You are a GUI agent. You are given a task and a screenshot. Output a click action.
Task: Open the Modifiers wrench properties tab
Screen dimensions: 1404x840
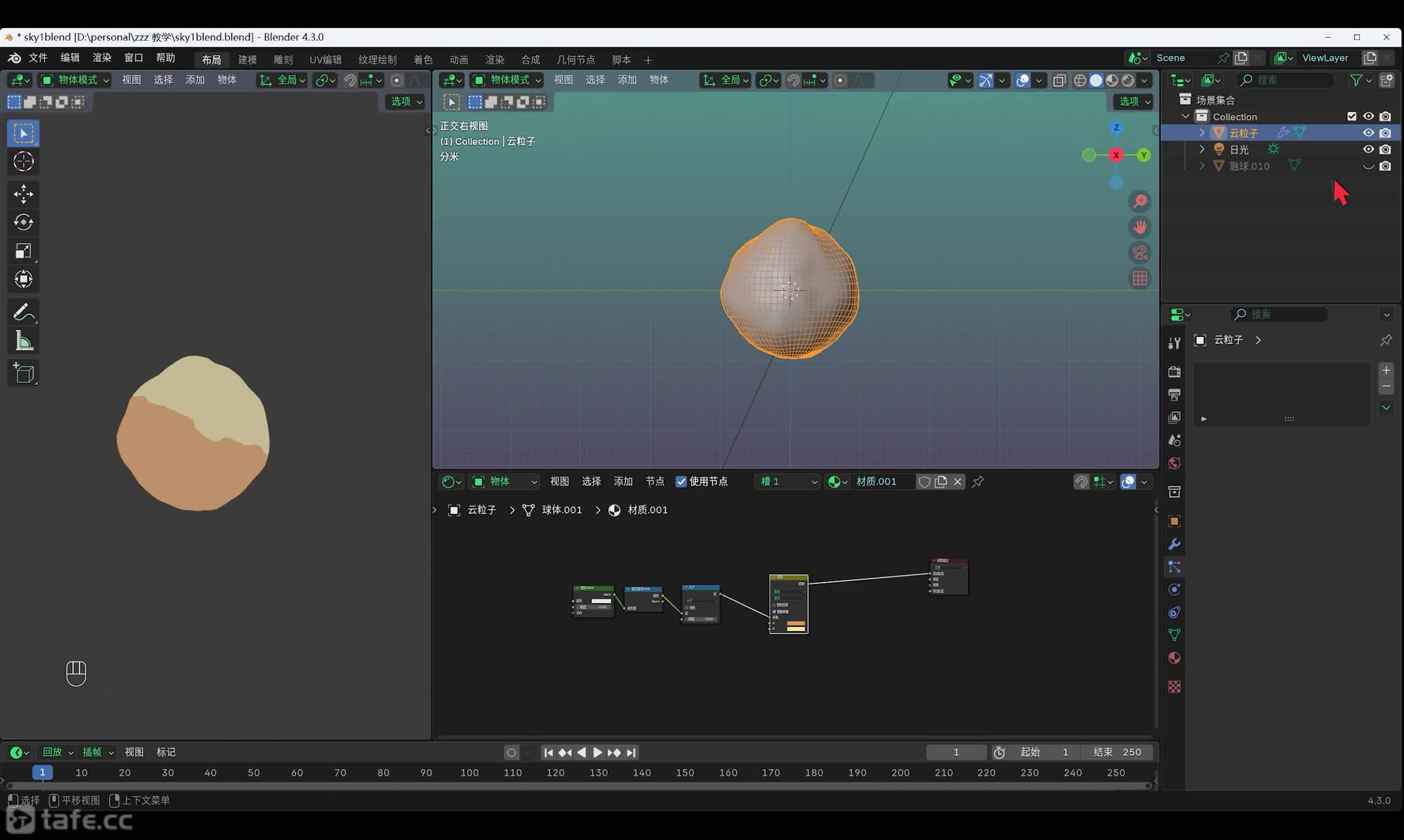pyautogui.click(x=1174, y=544)
